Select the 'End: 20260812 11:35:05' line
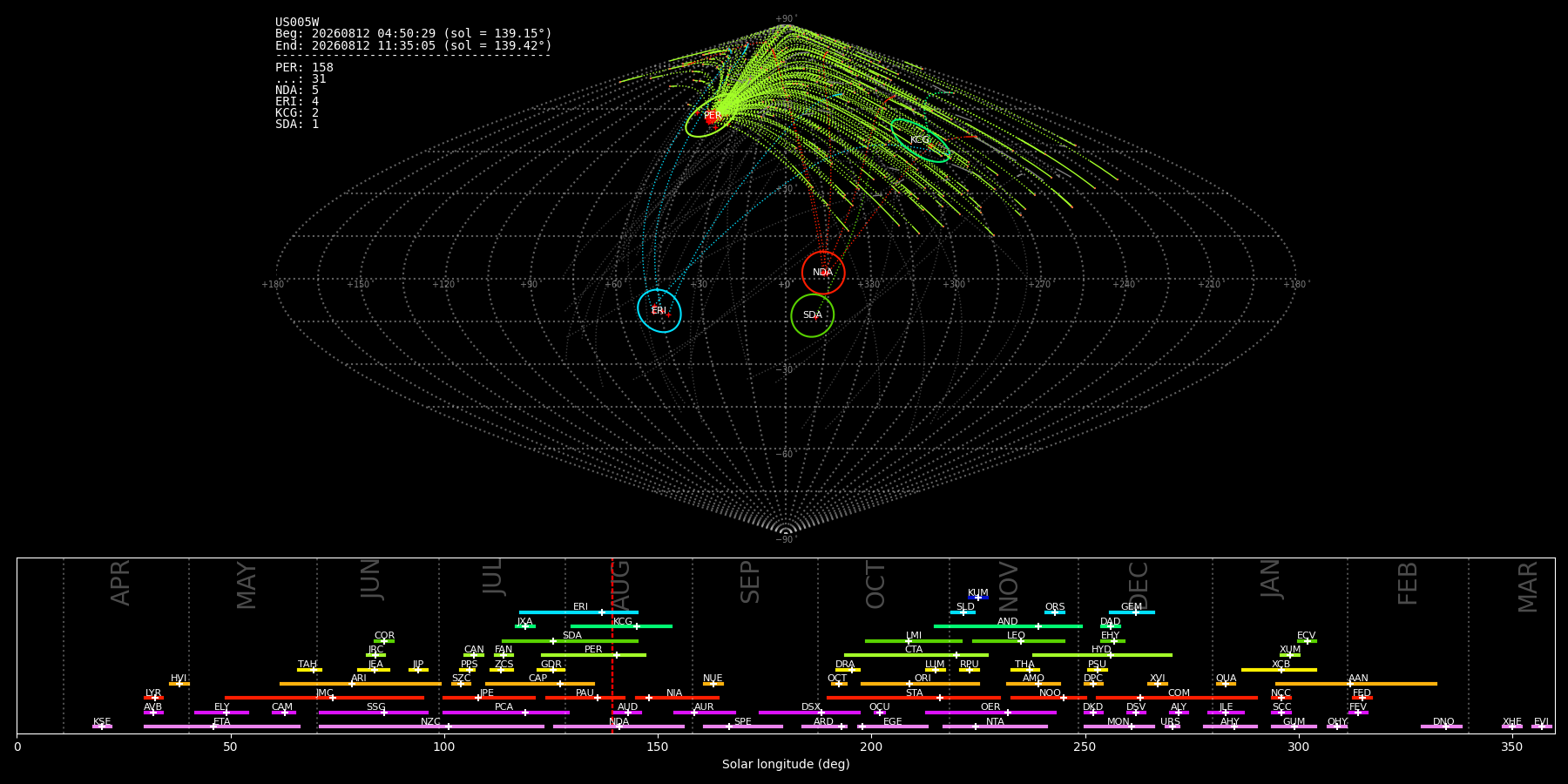1568x784 pixels. tap(414, 45)
